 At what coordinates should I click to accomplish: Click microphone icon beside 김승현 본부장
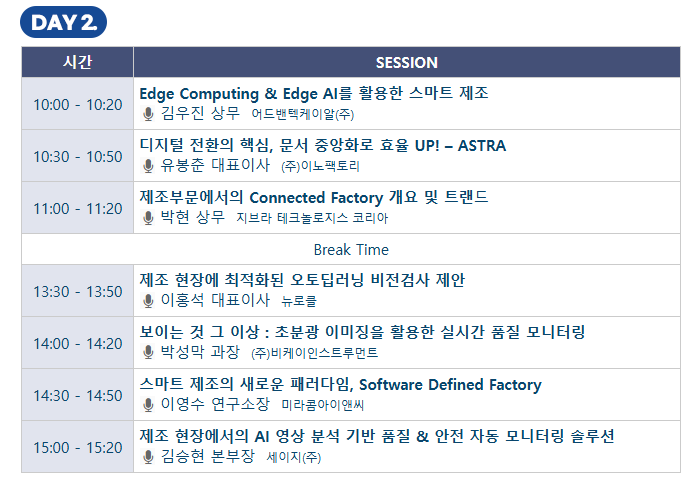pyautogui.click(x=148, y=457)
